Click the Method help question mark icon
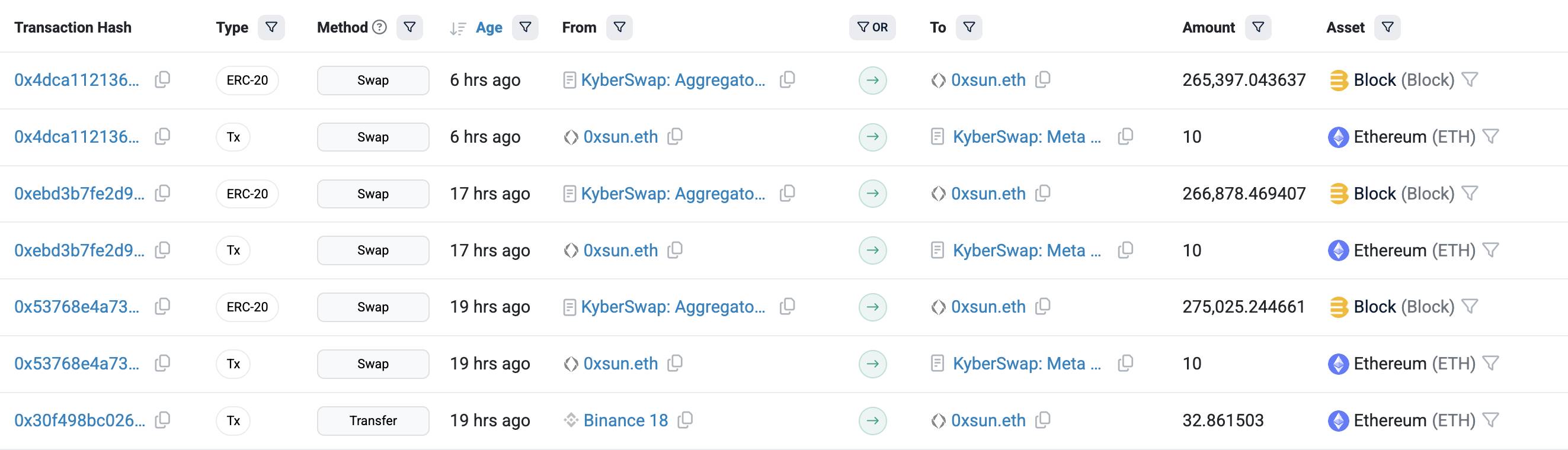 tap(380, 27)
